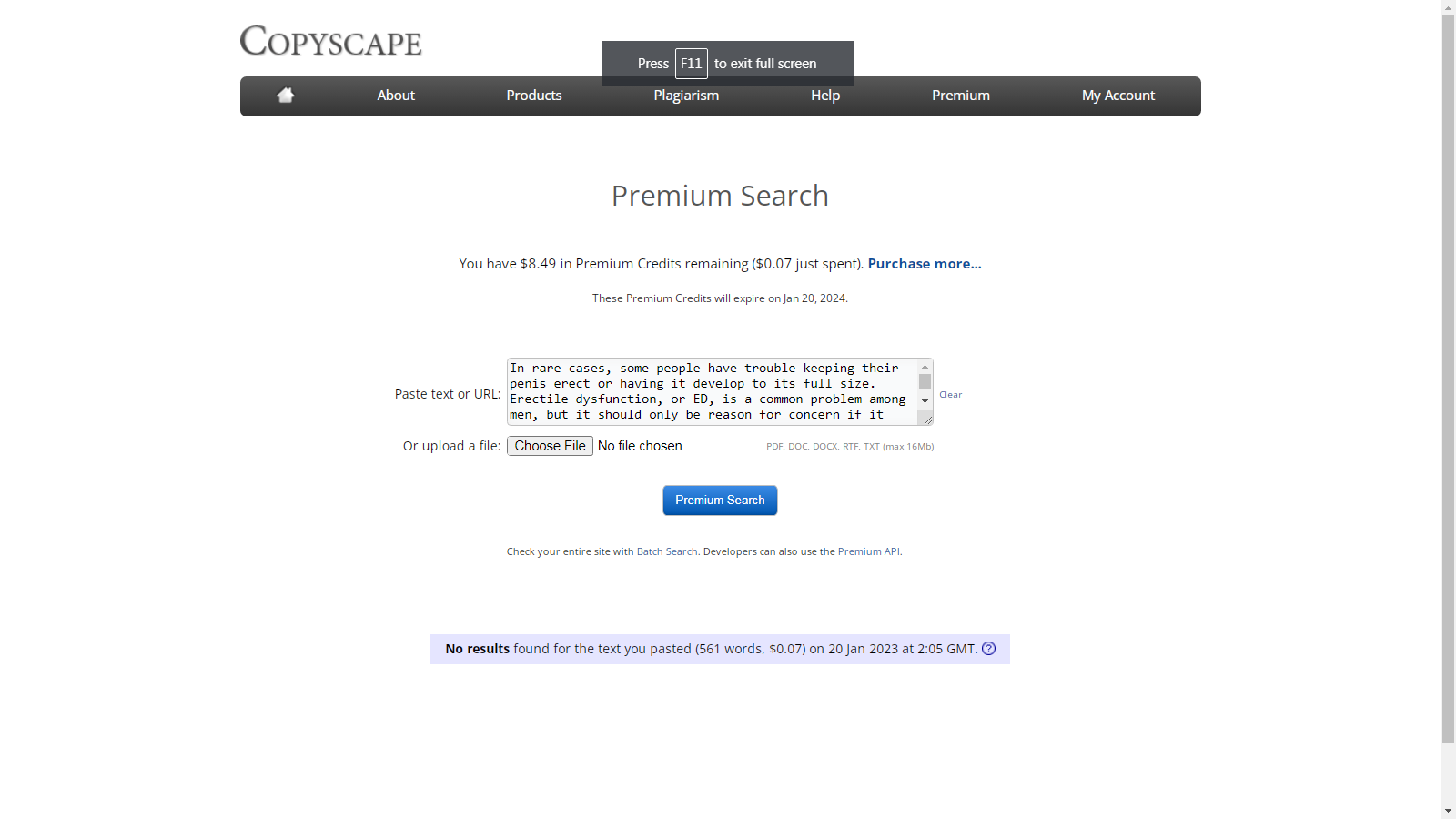1456x819 pixels.
Task: Click the 'No file chosen' text
Action: pyautogui.click(x=640, y=446)
